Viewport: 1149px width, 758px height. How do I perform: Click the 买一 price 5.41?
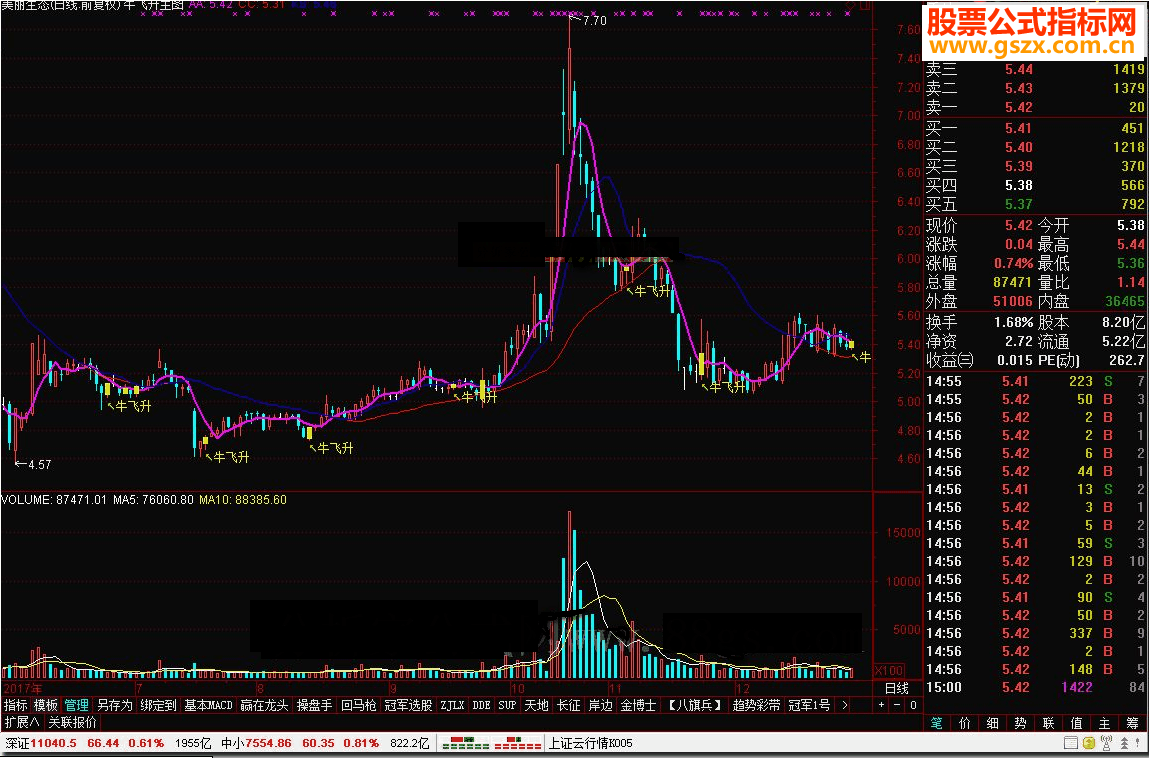[x=1019, y=128]
